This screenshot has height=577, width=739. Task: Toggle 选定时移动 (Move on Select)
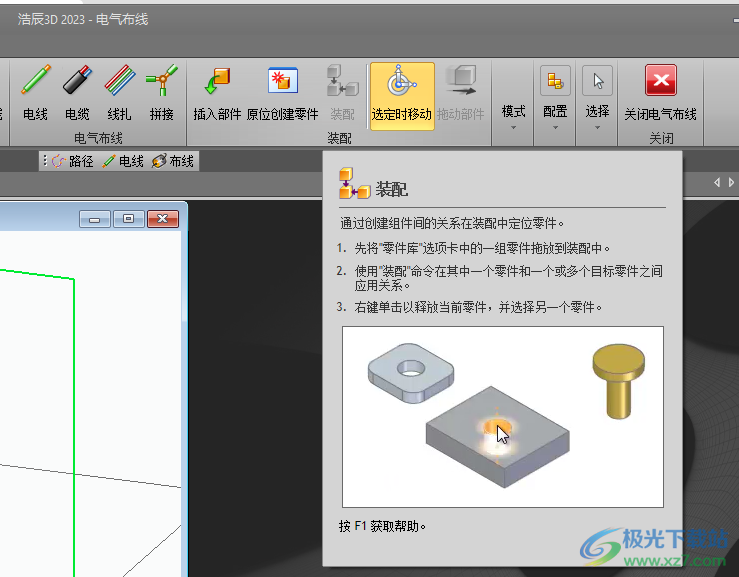tap(402, 96)
